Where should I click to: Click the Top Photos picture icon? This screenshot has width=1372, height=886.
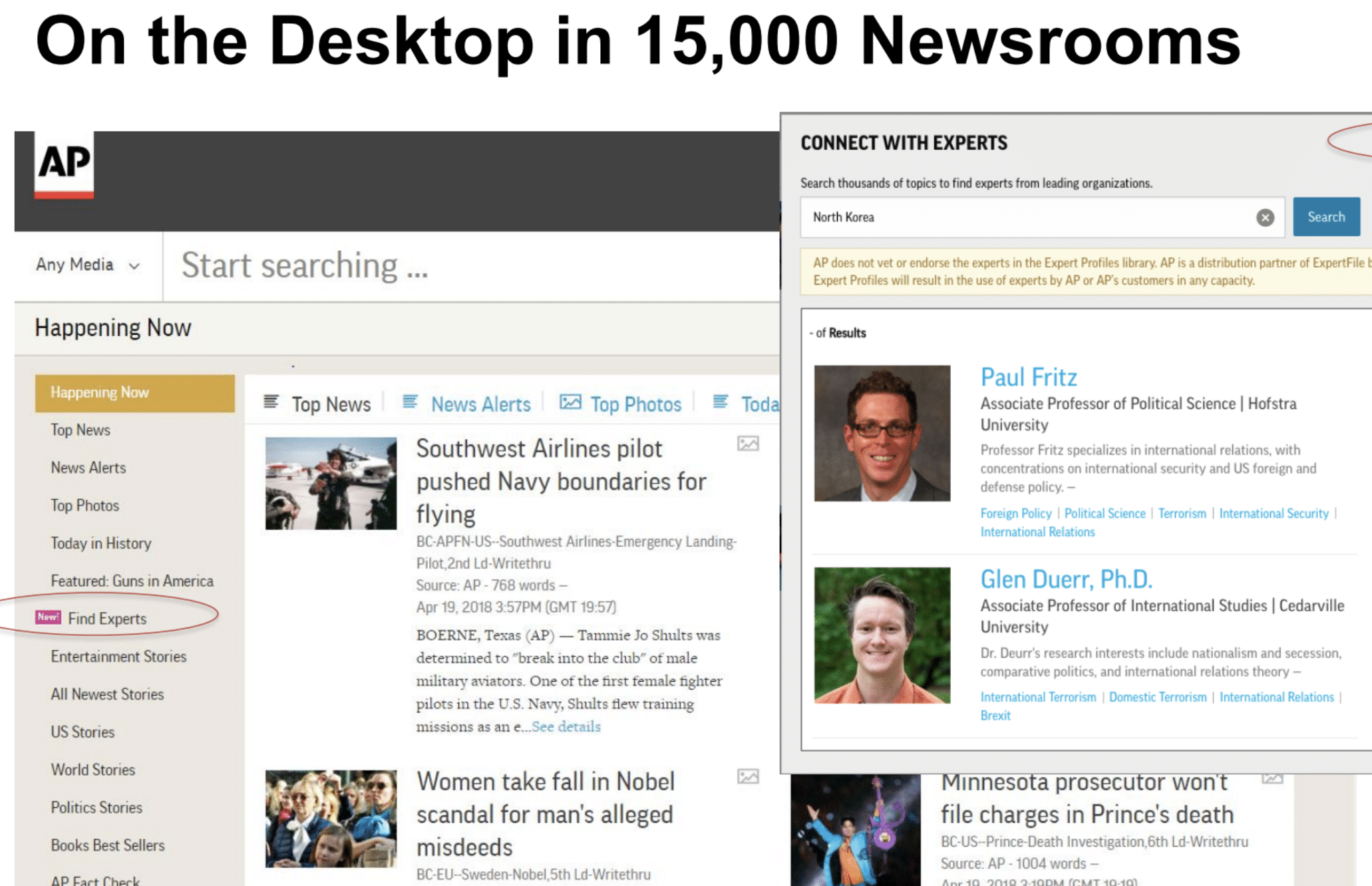pos(570,402)
